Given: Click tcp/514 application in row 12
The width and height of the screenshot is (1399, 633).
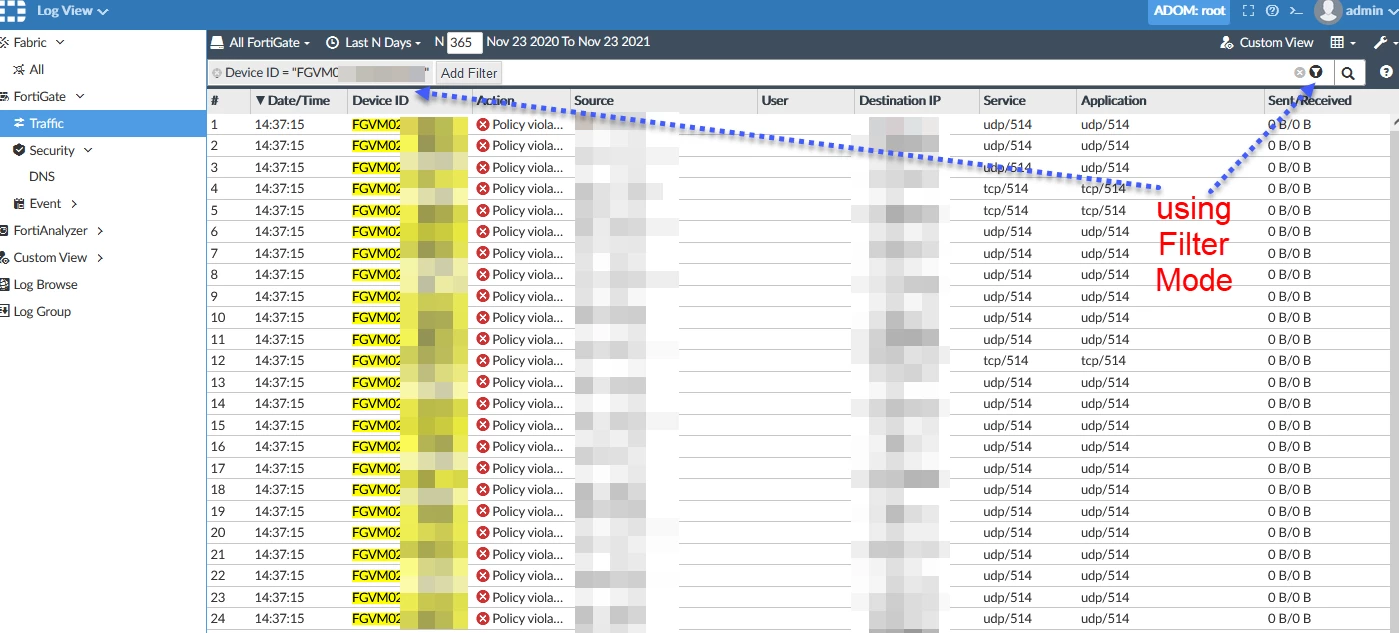Looking at the screenshot, I should tap(1103, 361).
